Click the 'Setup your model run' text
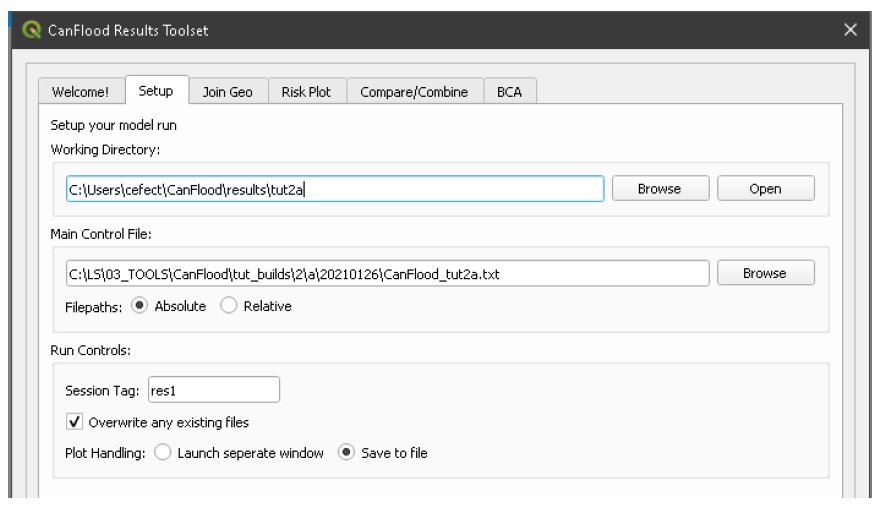 point(113,125)
